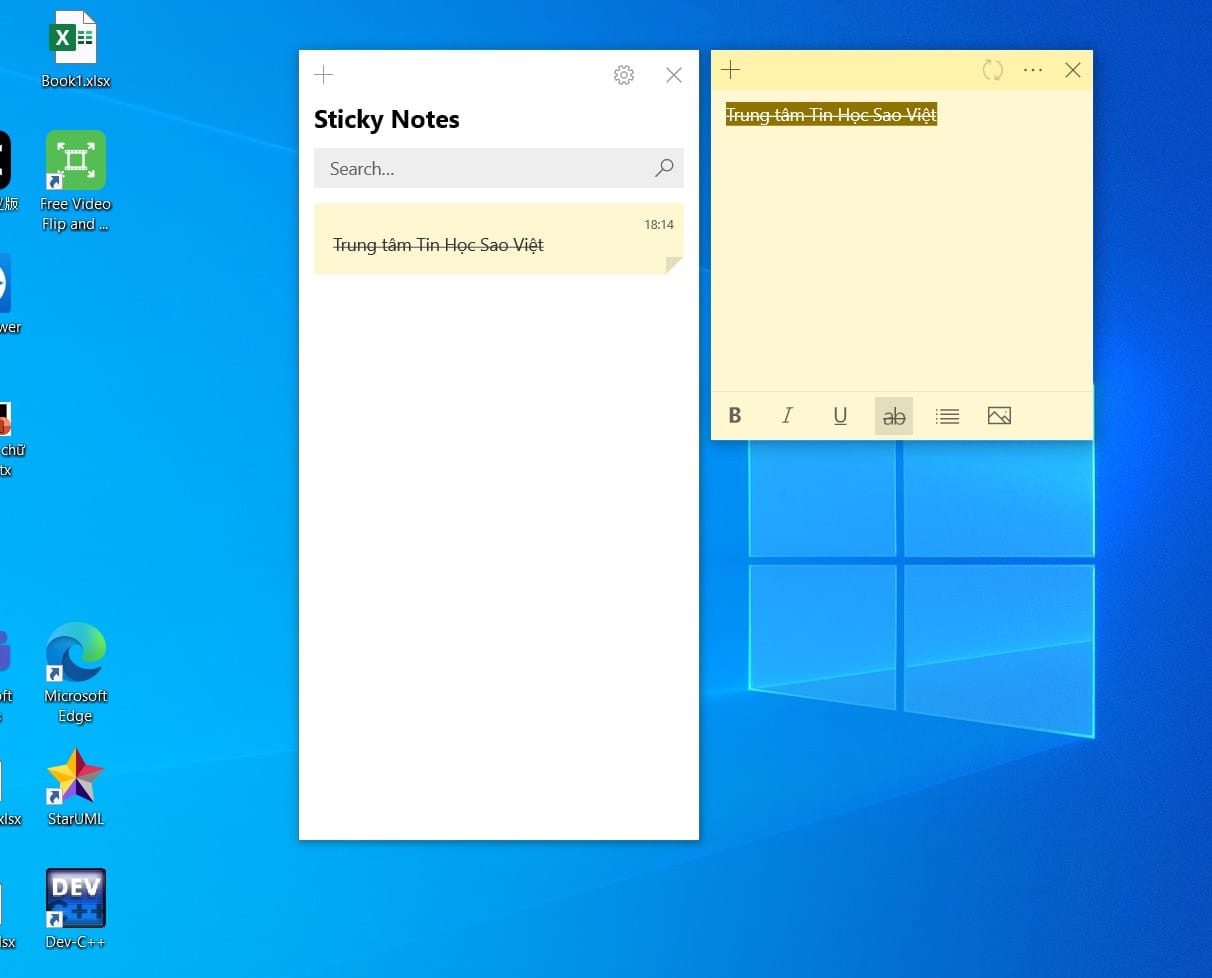Toggle bold formatting
Image resolution: width=1212 pixels, height=978 pixels.
click(735, 416)
